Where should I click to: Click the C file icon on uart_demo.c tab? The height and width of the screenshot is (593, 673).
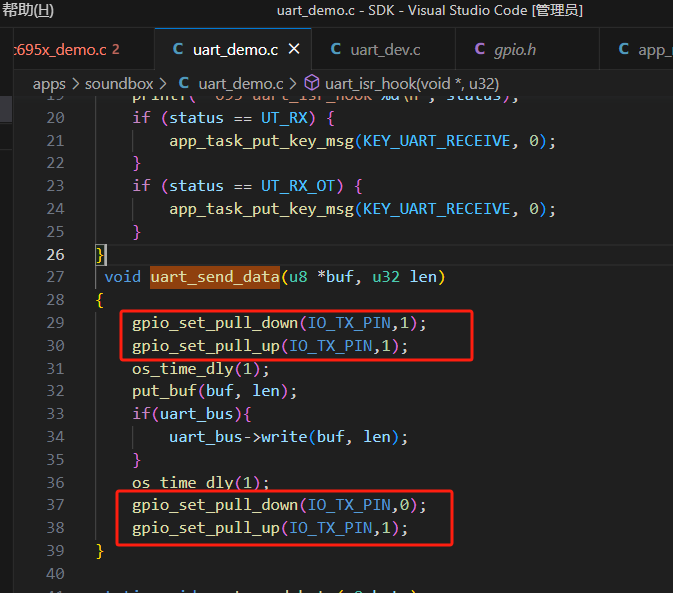tap(178, 49)
